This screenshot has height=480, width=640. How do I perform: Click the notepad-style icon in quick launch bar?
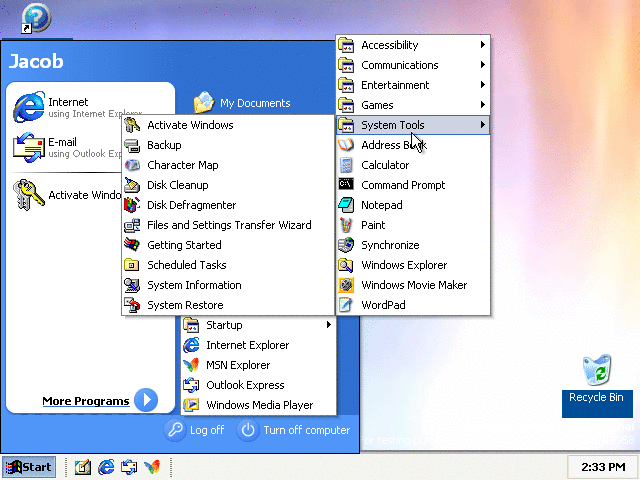tap(83, 467)
